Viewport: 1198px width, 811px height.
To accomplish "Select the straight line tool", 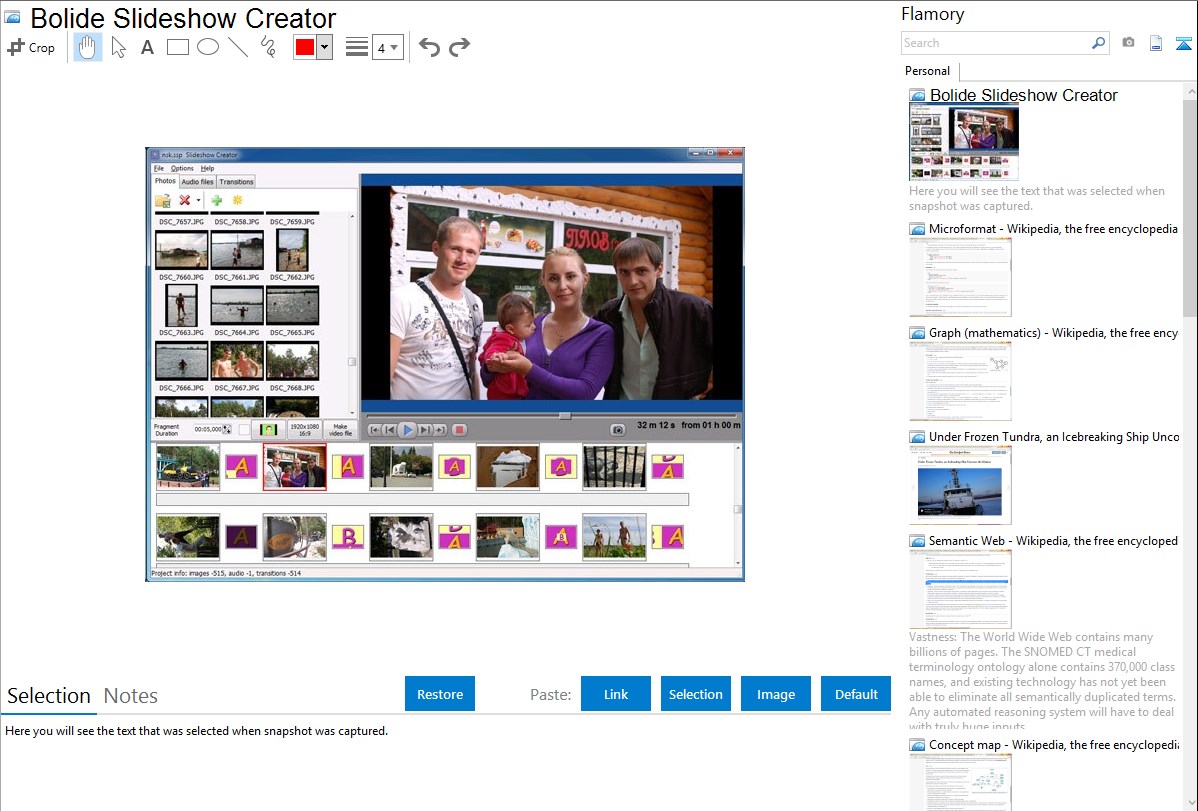I will (238, 47).
